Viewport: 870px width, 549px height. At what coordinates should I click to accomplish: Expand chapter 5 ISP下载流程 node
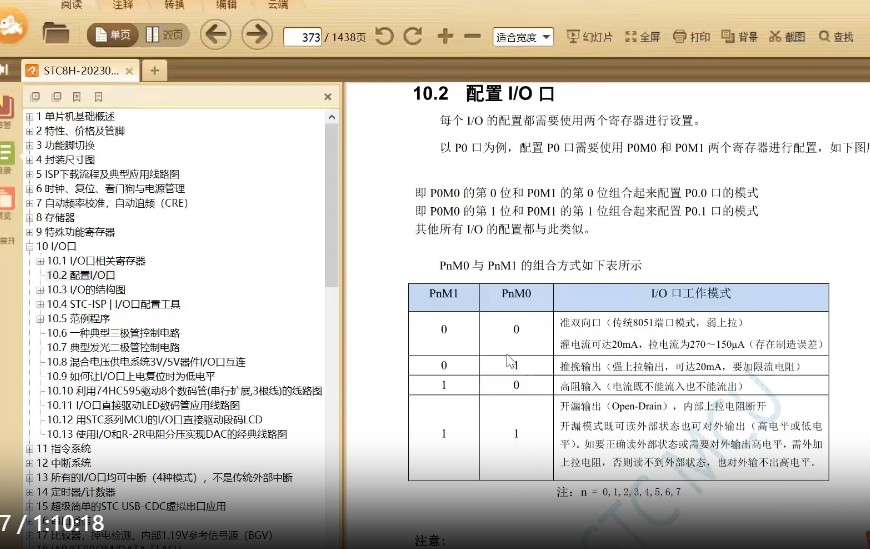29,174
